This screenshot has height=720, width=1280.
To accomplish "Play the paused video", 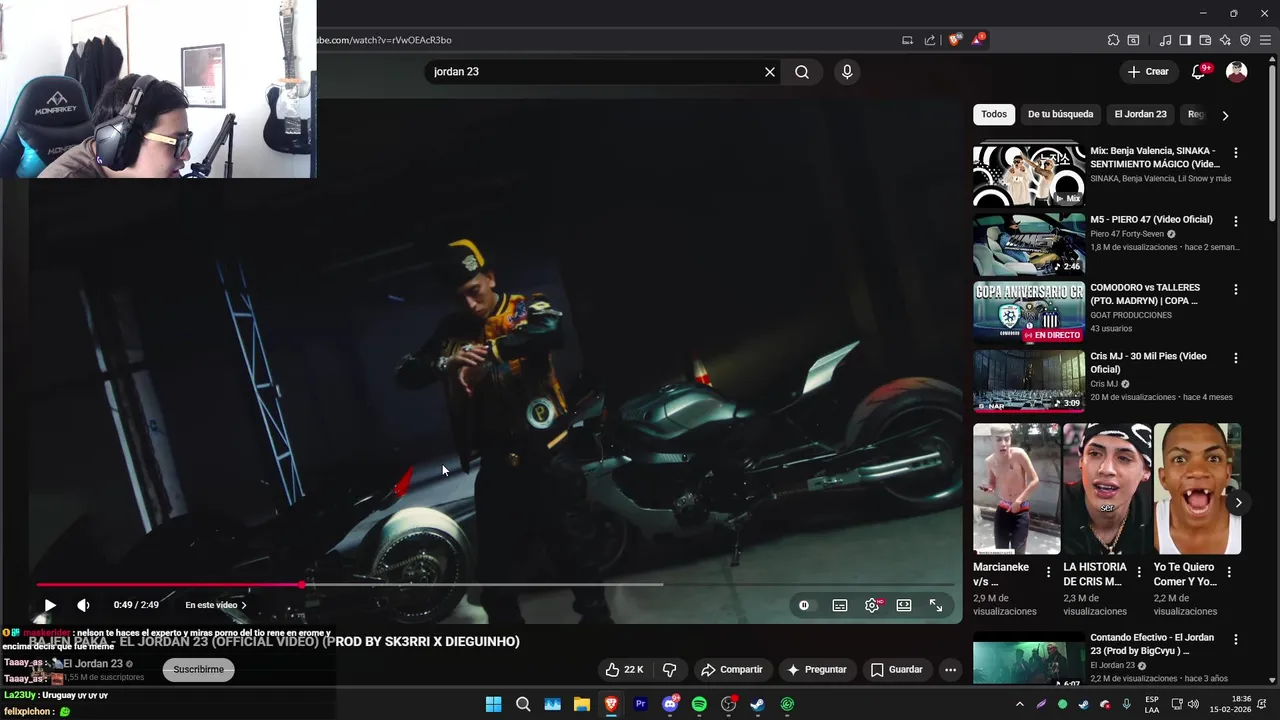I will coord(50,605).
